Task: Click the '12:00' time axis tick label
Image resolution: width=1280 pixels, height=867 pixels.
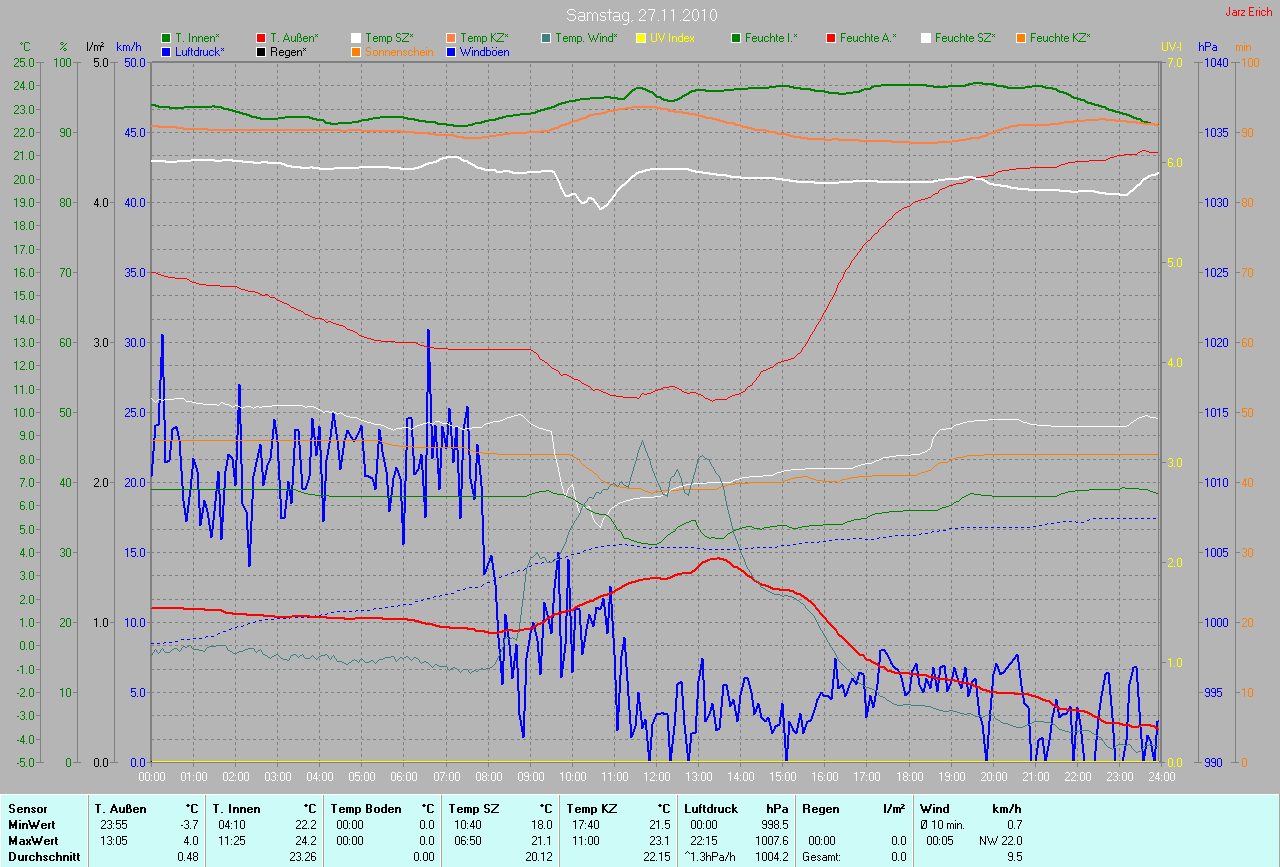Action: 657,776
